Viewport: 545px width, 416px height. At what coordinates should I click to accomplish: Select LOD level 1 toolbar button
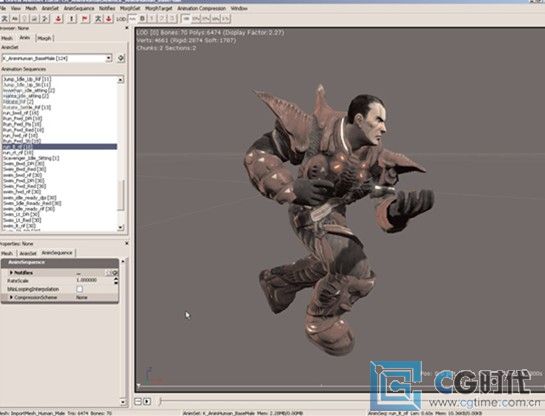[x=152, y=19]
